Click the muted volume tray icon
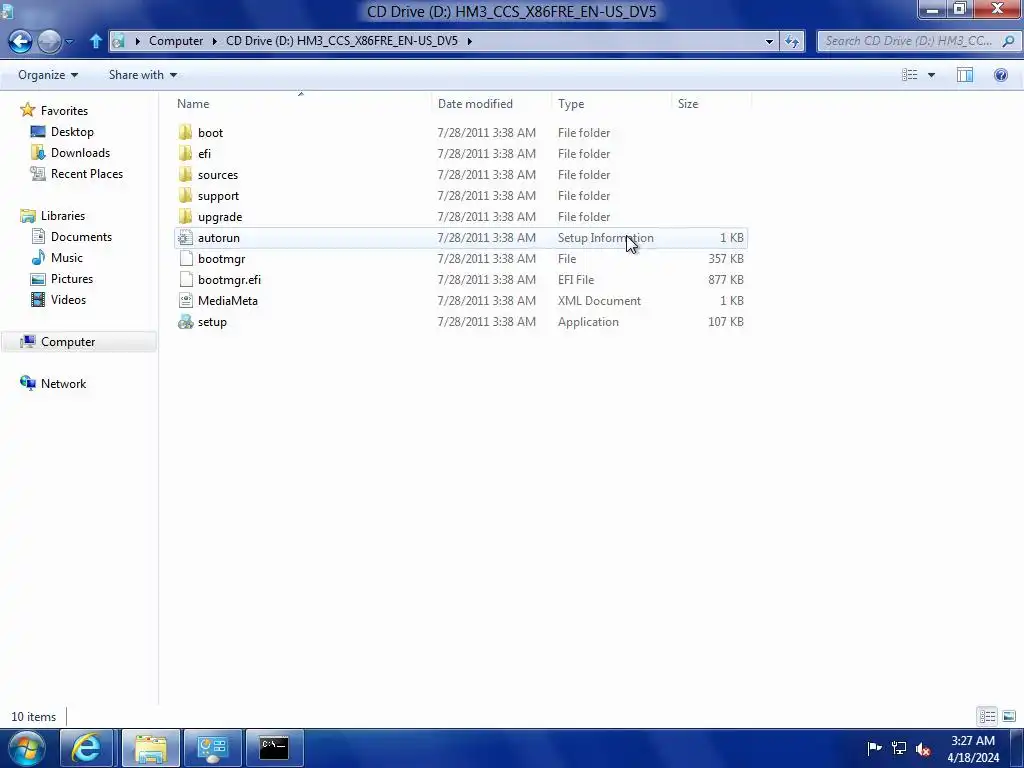This screenshot has height=768, width=1024. pyautogui.click(x=923, y=749)
